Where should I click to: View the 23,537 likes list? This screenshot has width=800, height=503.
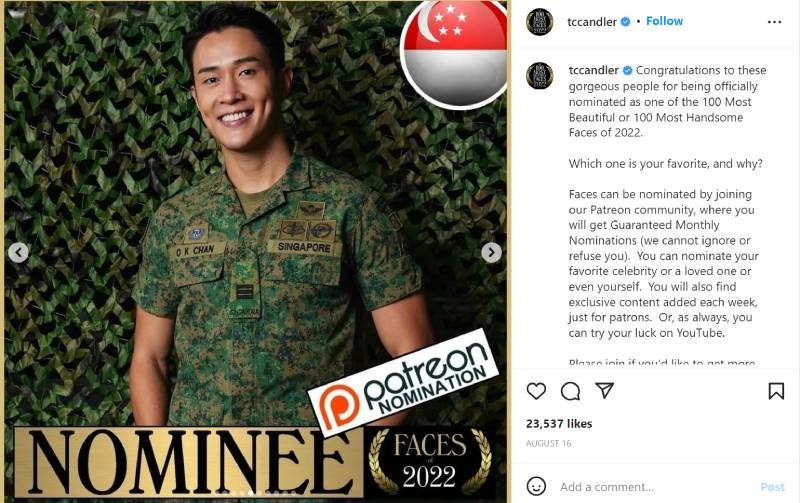[559, 423]
